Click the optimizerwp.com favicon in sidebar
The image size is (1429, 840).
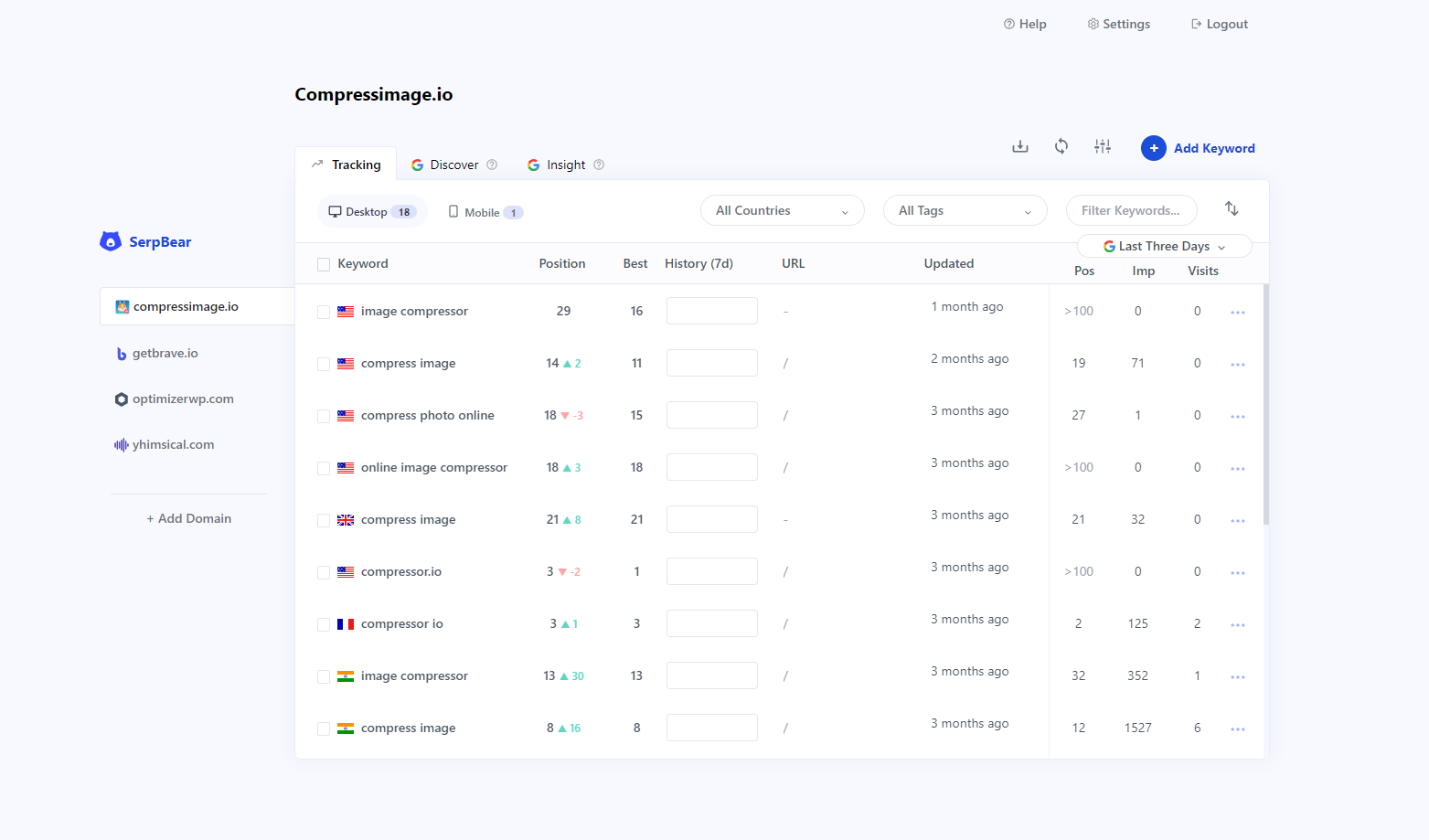pos(121,399)
